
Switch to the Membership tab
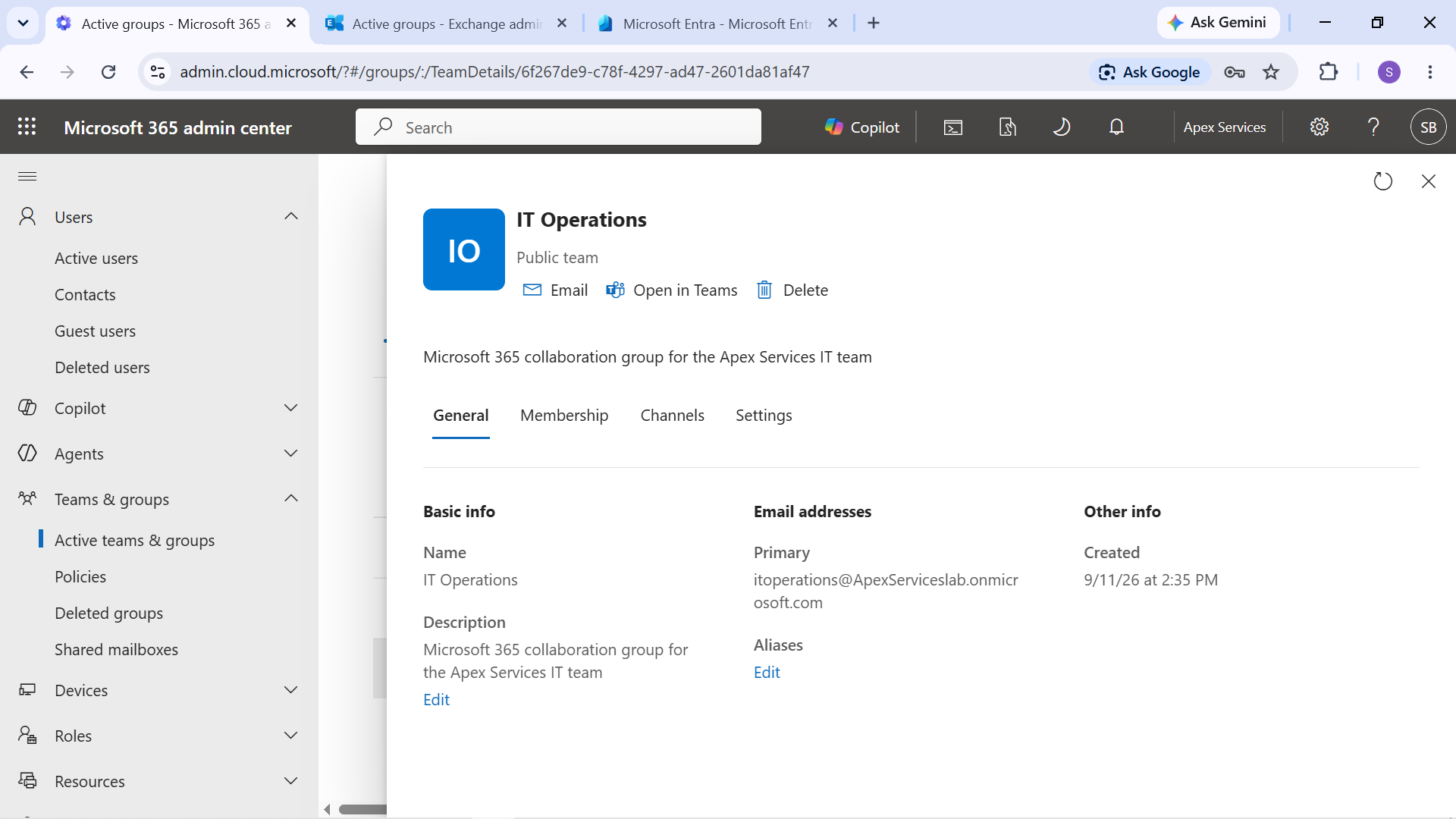coord(564,416)
